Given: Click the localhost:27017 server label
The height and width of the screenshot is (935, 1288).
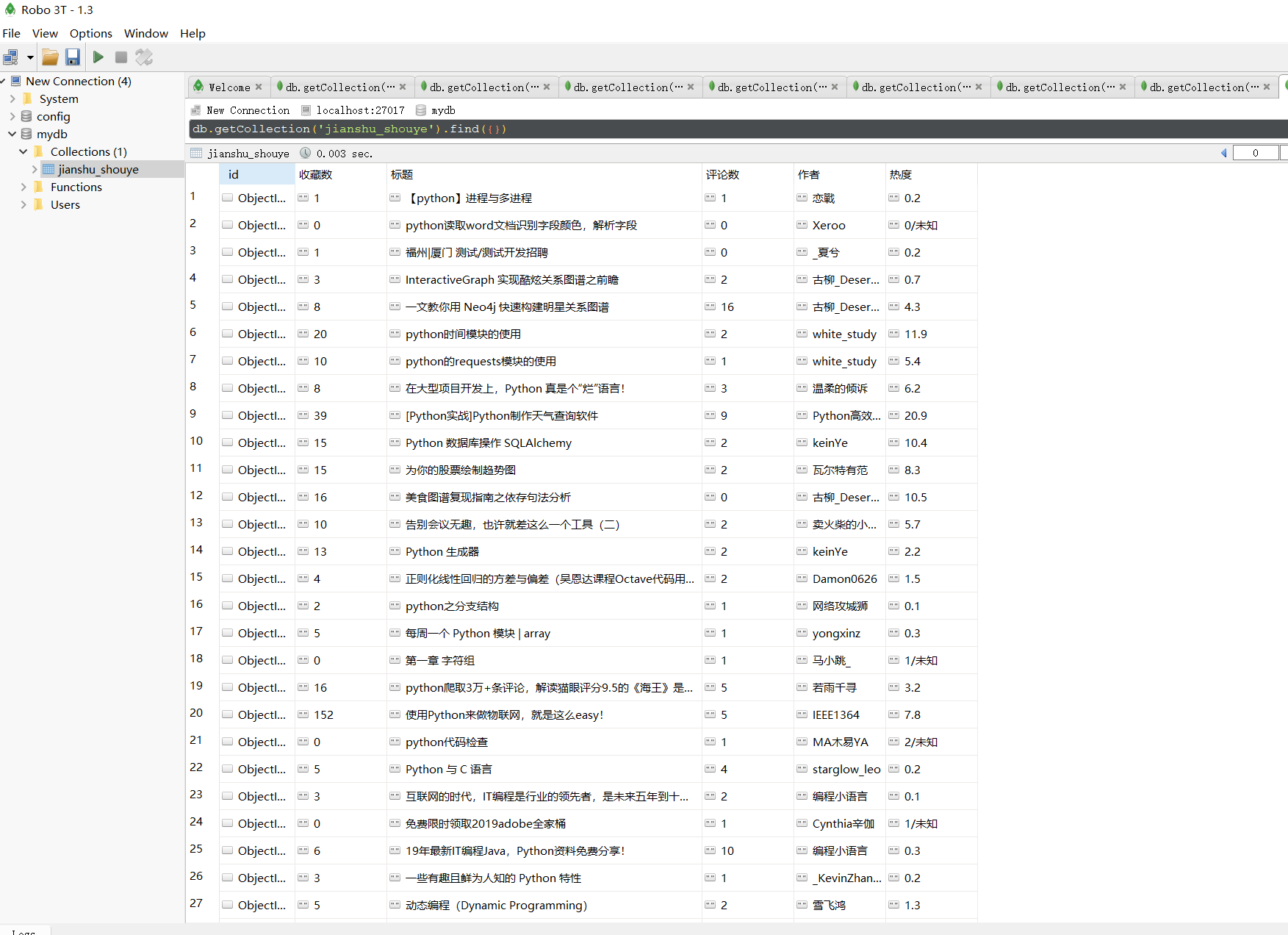Looking at the screenshot, I should 360,110.
